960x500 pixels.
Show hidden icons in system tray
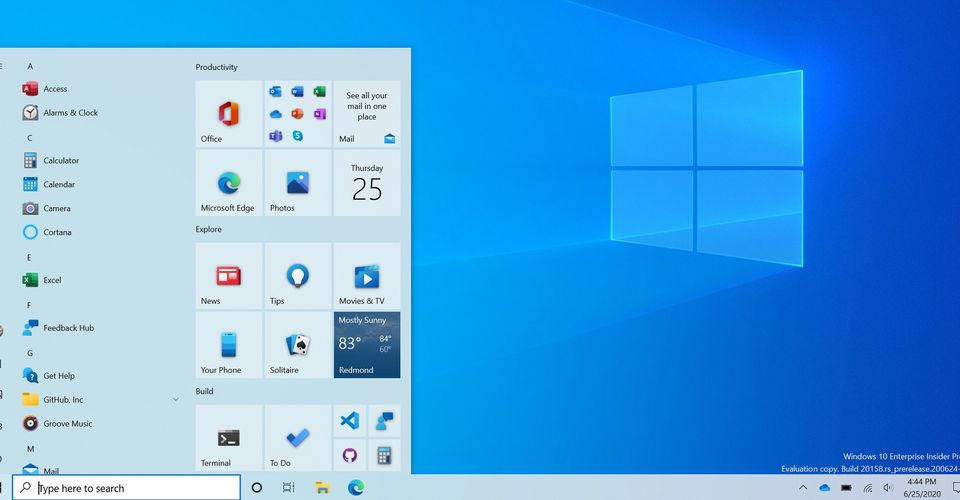[x=802, y=488]
